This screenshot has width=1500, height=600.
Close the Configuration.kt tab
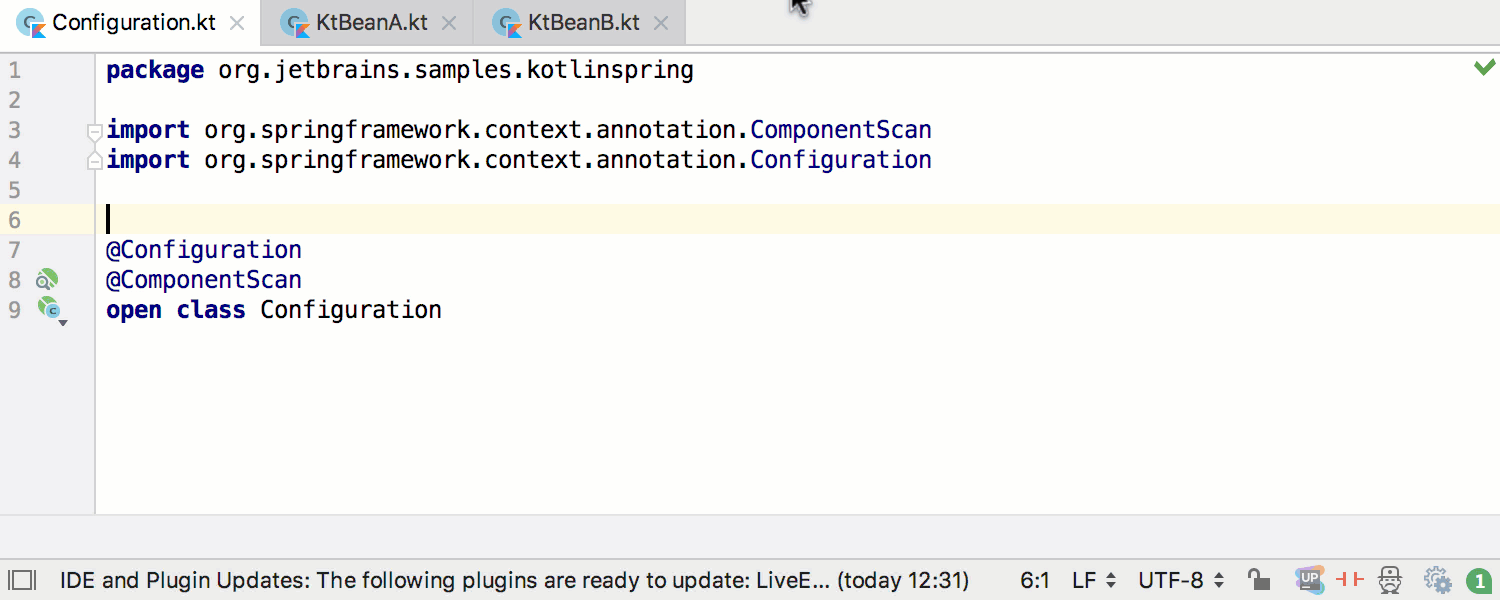click(237, 23)
